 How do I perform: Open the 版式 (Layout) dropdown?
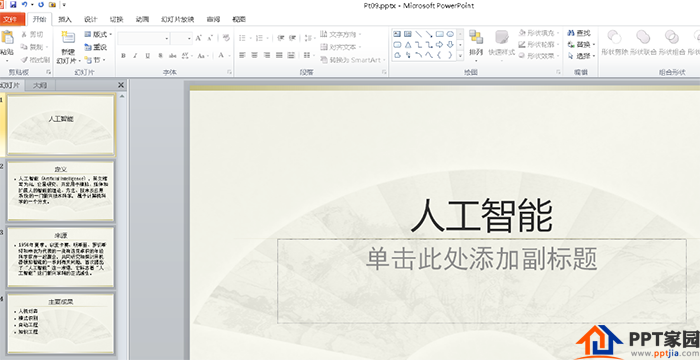point(98,34)
